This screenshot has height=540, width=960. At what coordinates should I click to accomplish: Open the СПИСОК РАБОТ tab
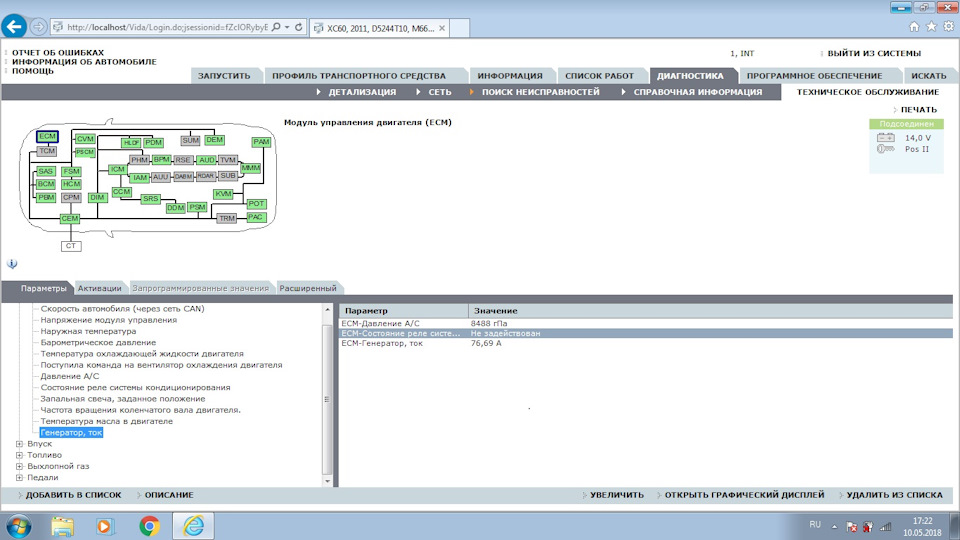tap(599, 76)
